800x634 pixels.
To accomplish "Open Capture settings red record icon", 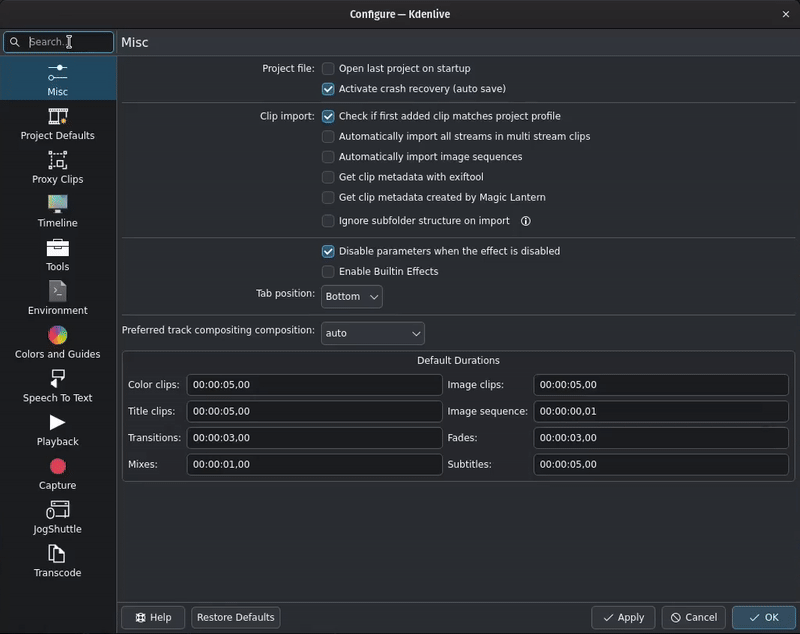I will point(58,466).
